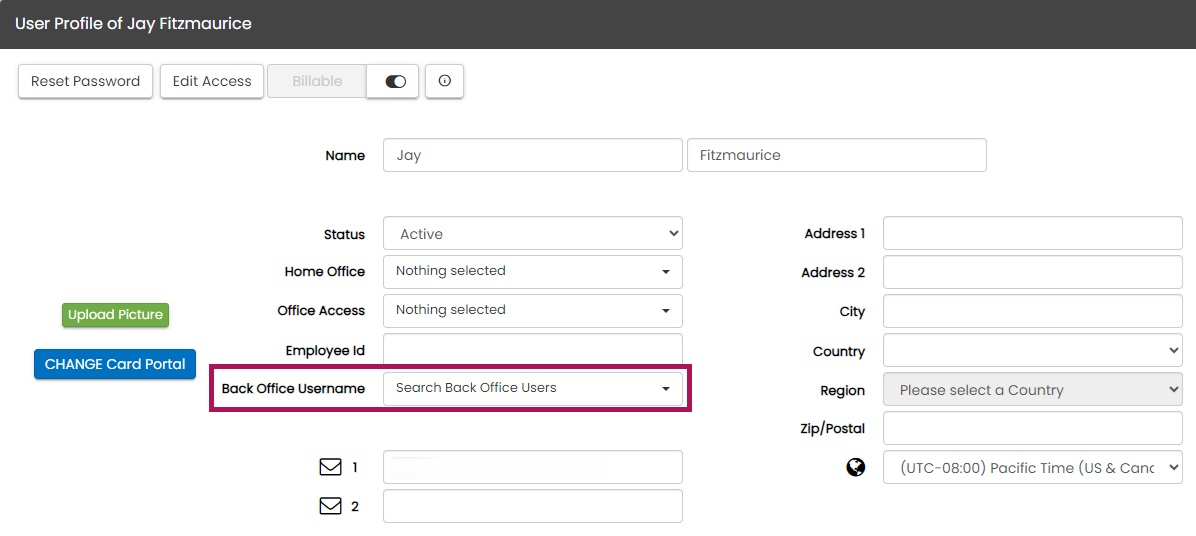The height and width of the screenshot is (536, 1196).
Task: Click the info icon button
Action: click(x=444, y=82)
